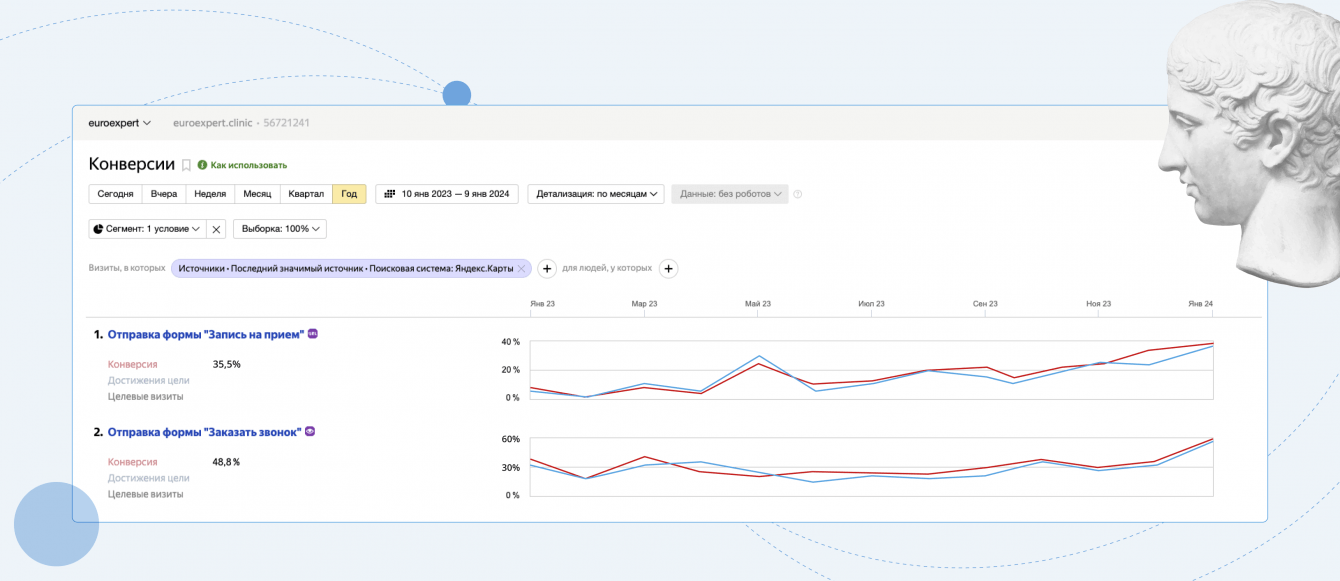This screenshot has height=581, width=1340.
Task: Remove the segment with the X button
Action: 216,229
